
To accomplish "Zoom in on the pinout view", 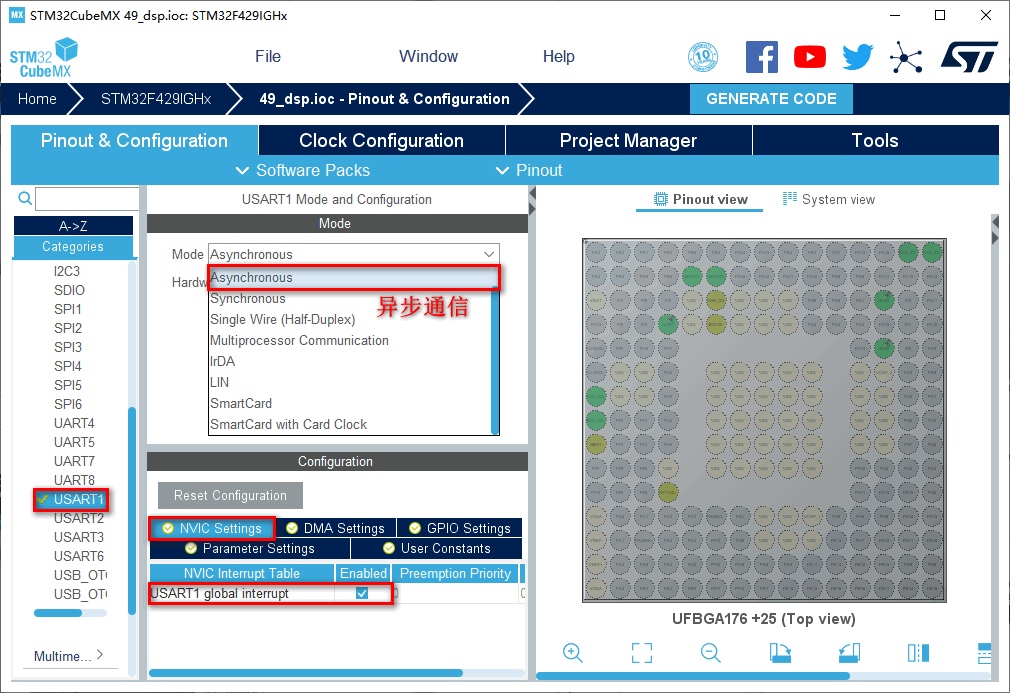I will tap(573, 653).
